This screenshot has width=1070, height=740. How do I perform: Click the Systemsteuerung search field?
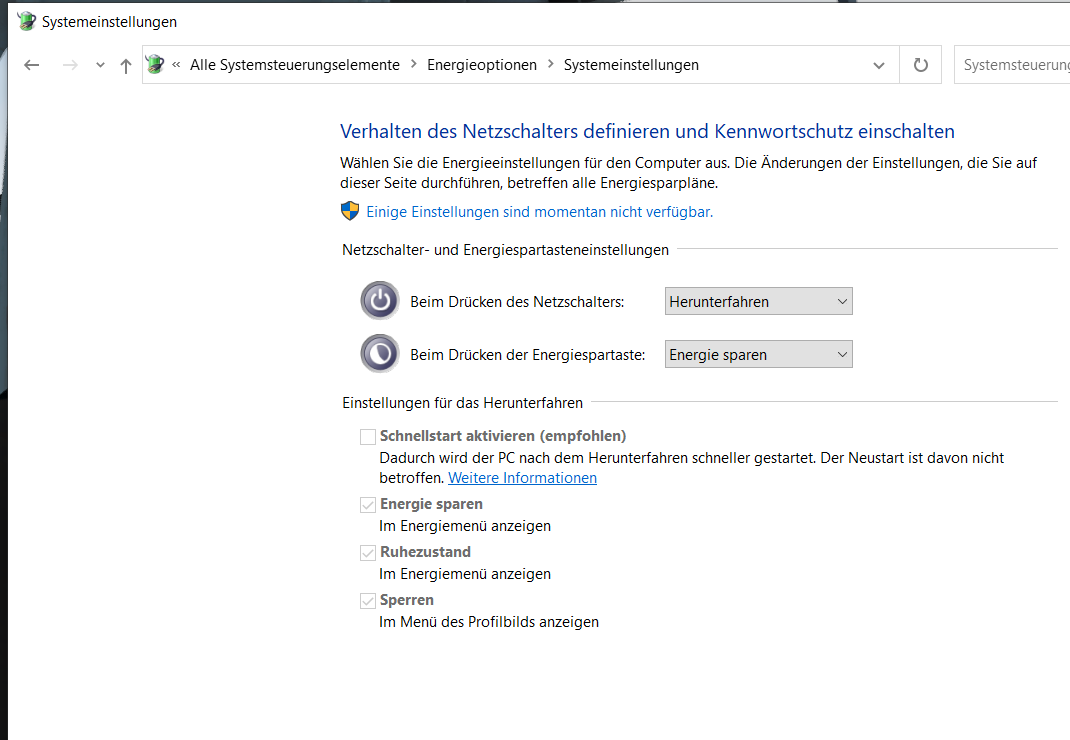coord(1013,65)
